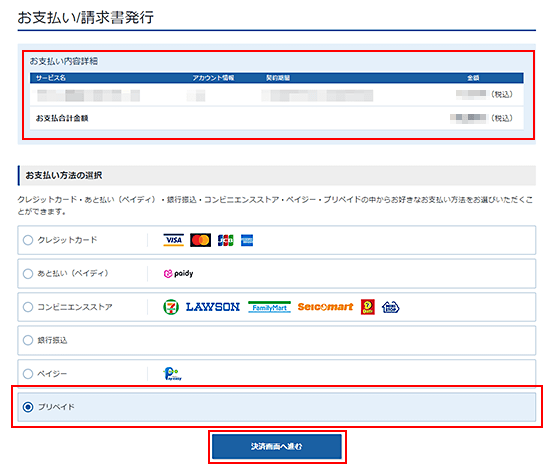Click the 決済画面へ進む button
550x474 pixels.
click(277, 447)
